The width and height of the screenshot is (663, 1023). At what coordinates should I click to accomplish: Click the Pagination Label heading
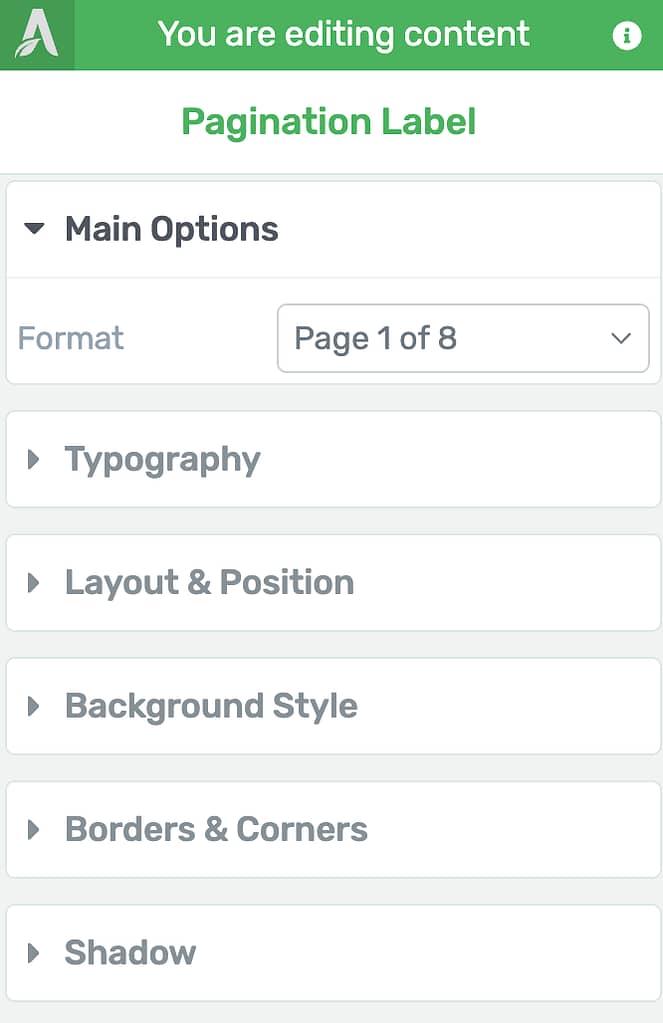(x=329, y=122)
